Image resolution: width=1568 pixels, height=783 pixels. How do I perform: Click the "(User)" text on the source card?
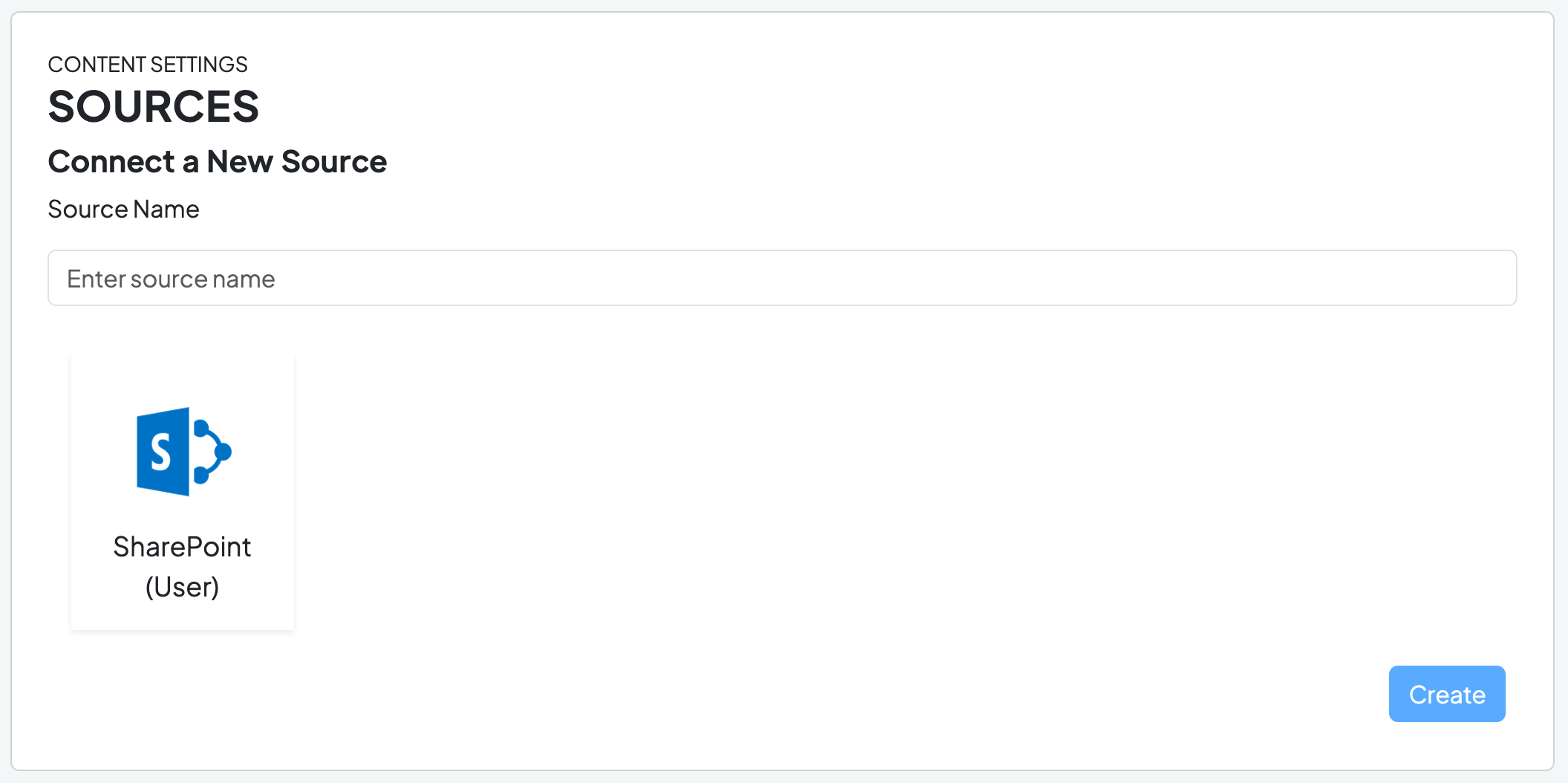coord(182,587)
